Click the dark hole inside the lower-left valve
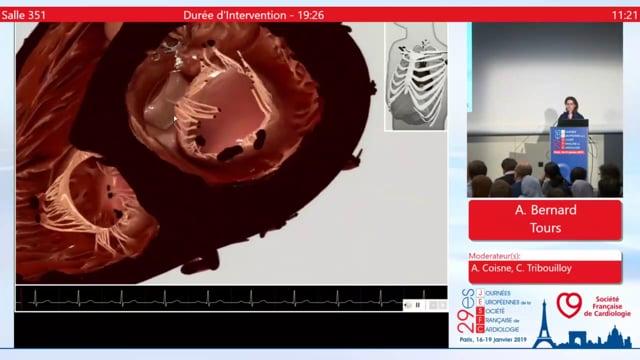The width and height of the screenshot is (640, 360). pos(110,189)
